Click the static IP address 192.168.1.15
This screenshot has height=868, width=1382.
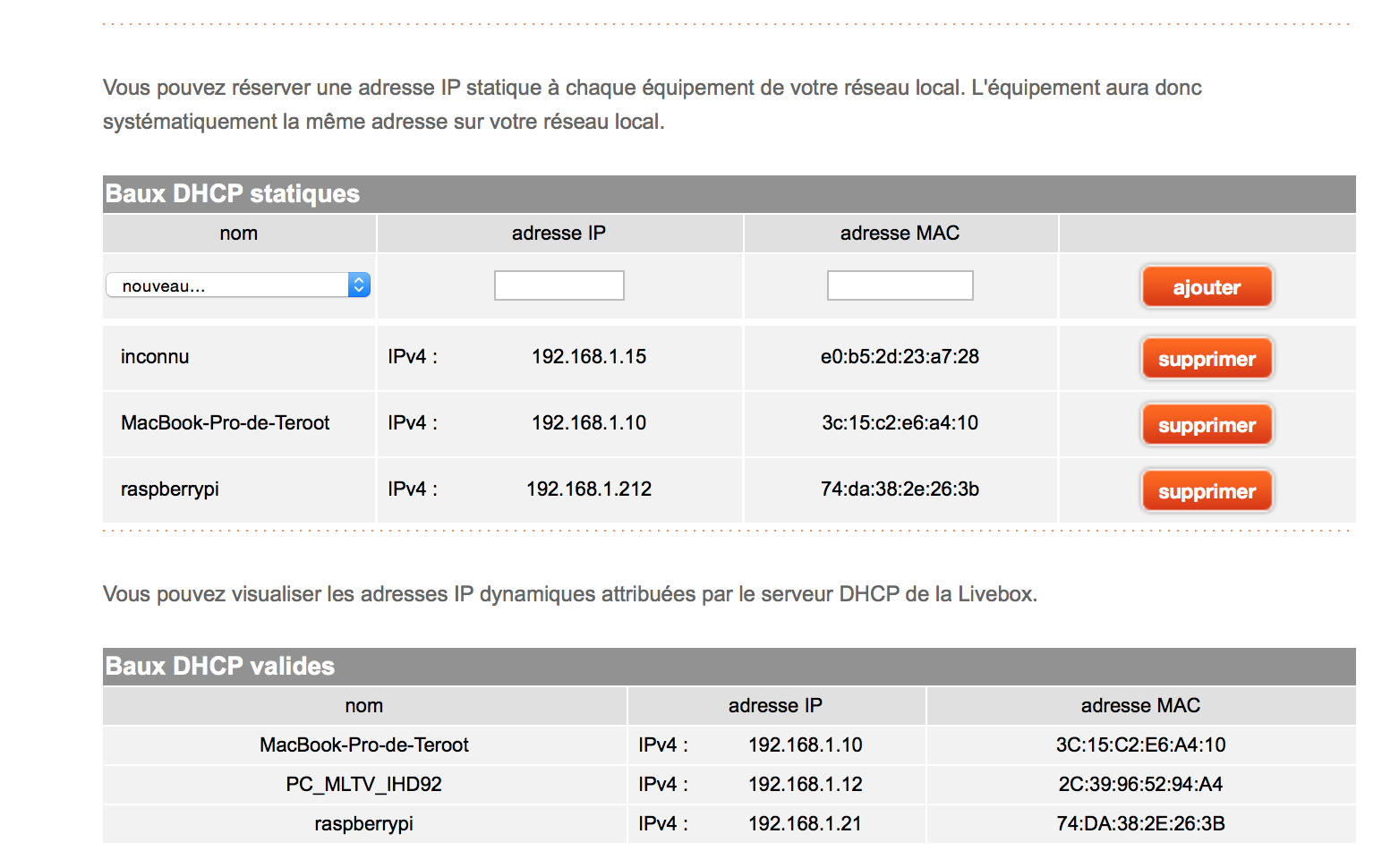click(x=589, y=356)
